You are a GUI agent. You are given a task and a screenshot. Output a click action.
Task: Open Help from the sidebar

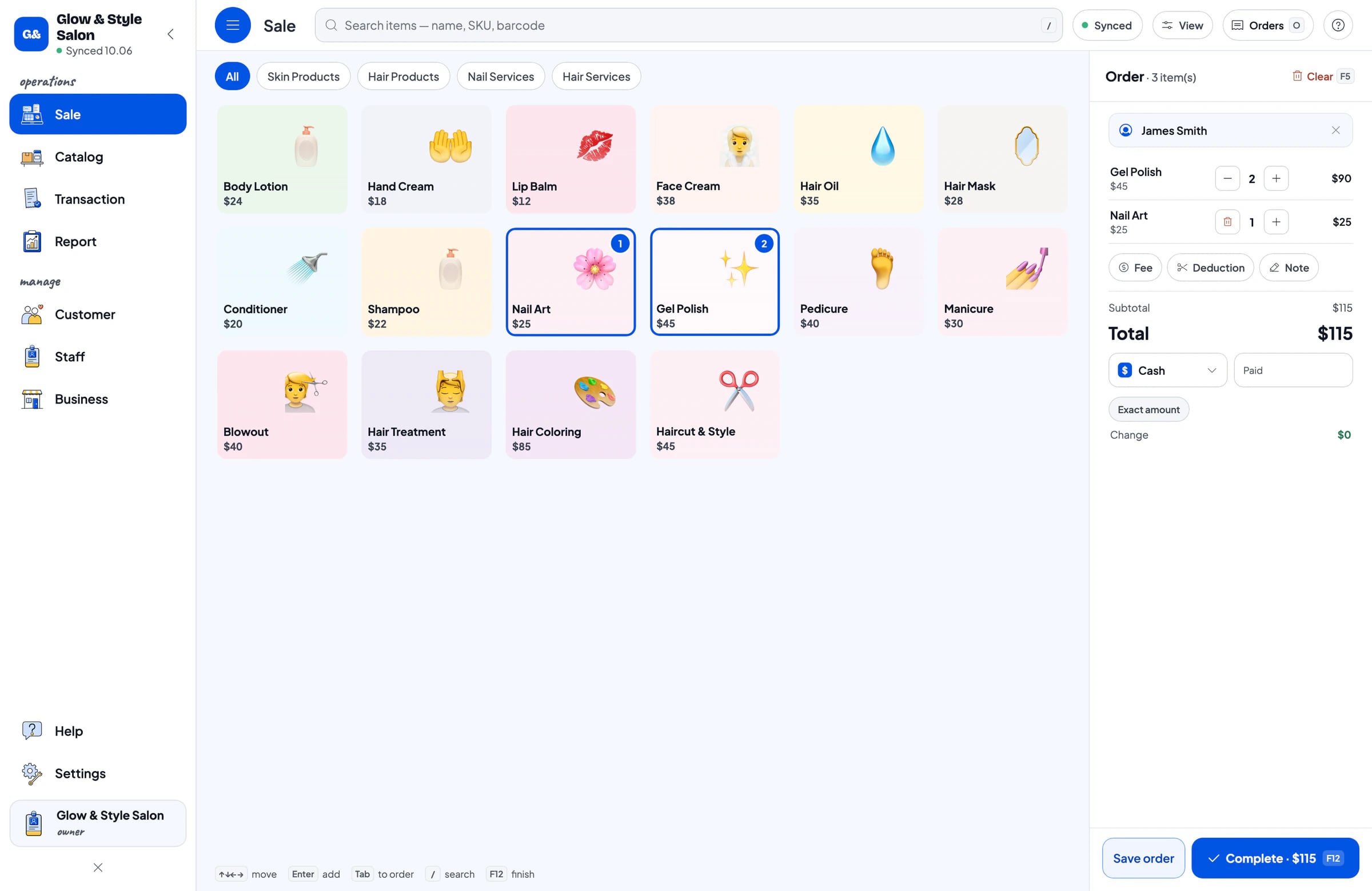[98, 731]
